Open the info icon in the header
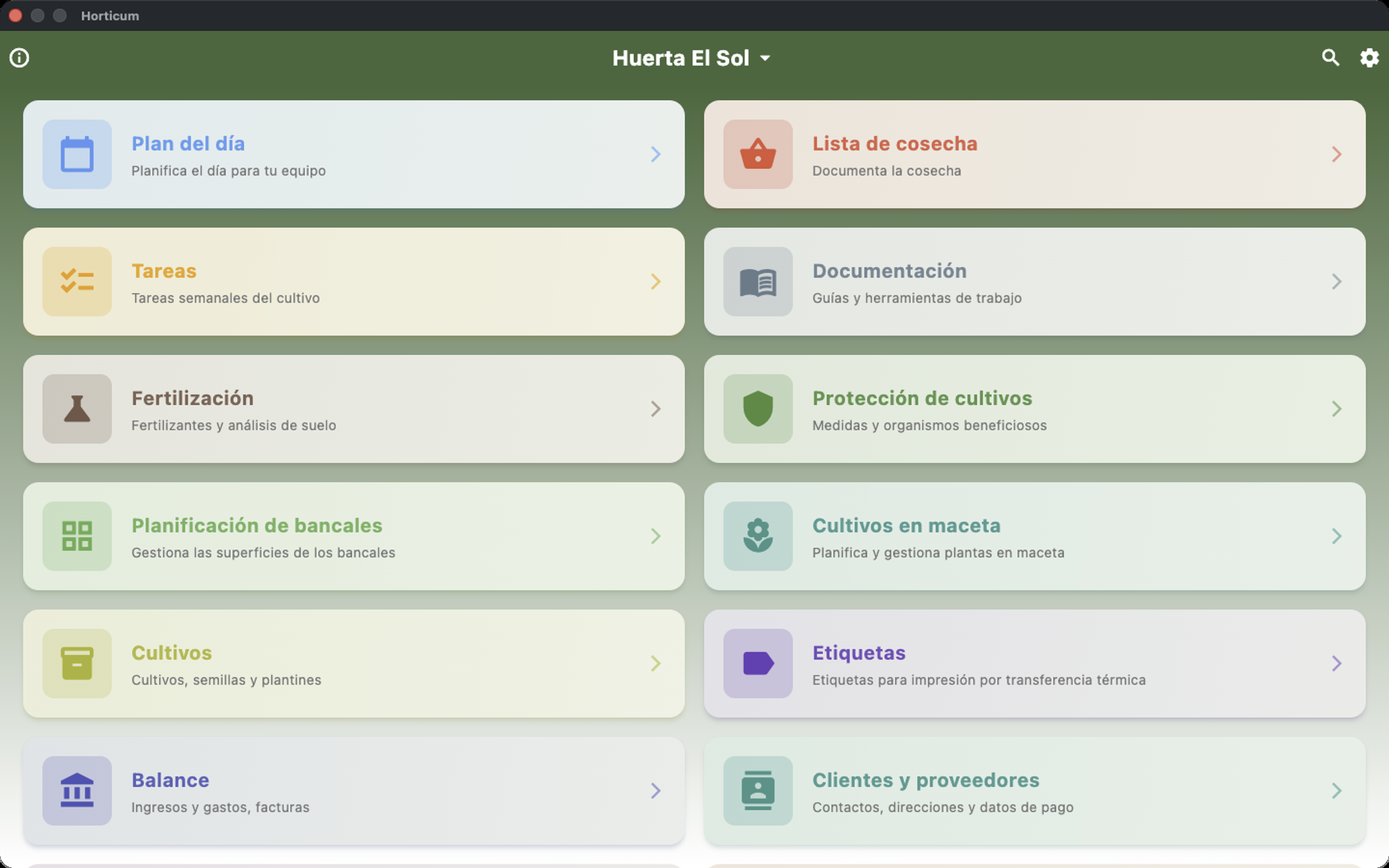The image size is (1389, 868). [x=19, y=58]
